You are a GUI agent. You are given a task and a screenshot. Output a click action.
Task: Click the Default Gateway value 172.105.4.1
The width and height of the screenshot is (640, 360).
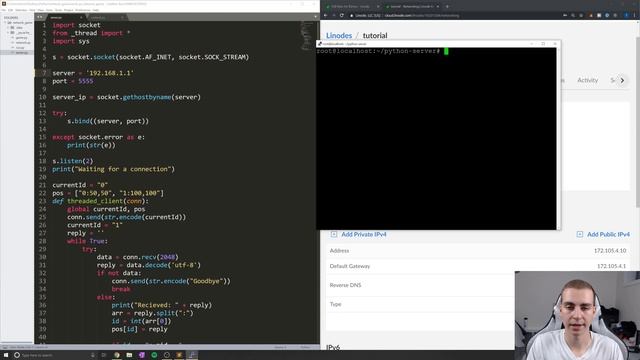click(x=611, y=266)
